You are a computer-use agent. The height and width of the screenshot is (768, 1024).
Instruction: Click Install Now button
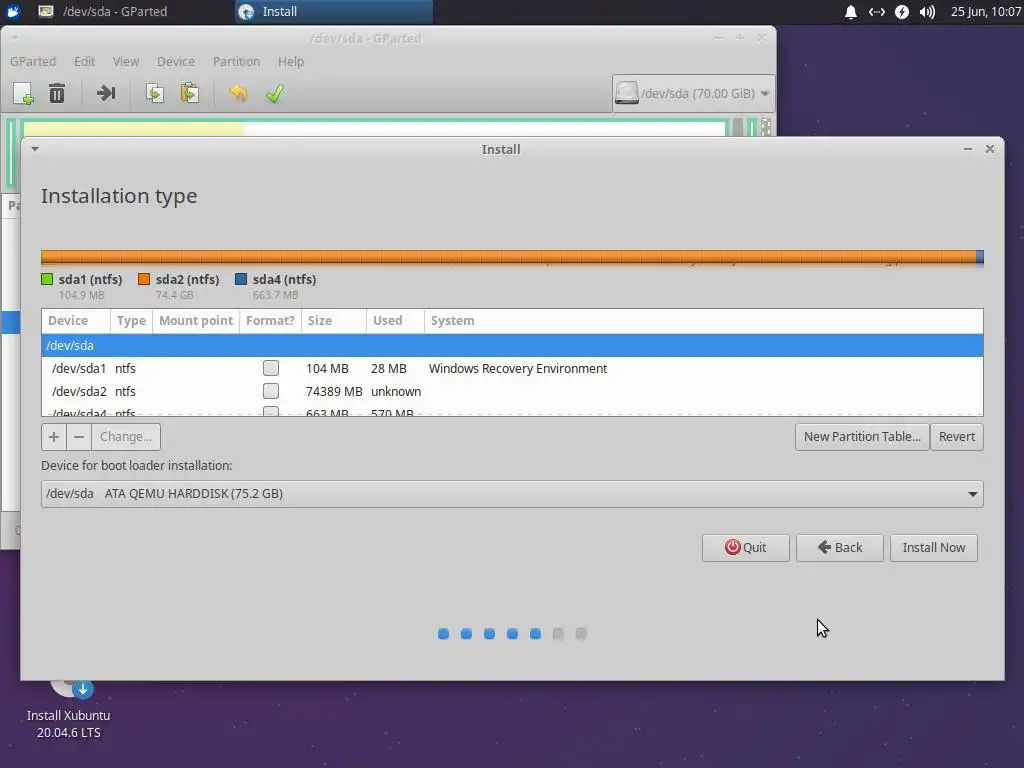[934, 548]
